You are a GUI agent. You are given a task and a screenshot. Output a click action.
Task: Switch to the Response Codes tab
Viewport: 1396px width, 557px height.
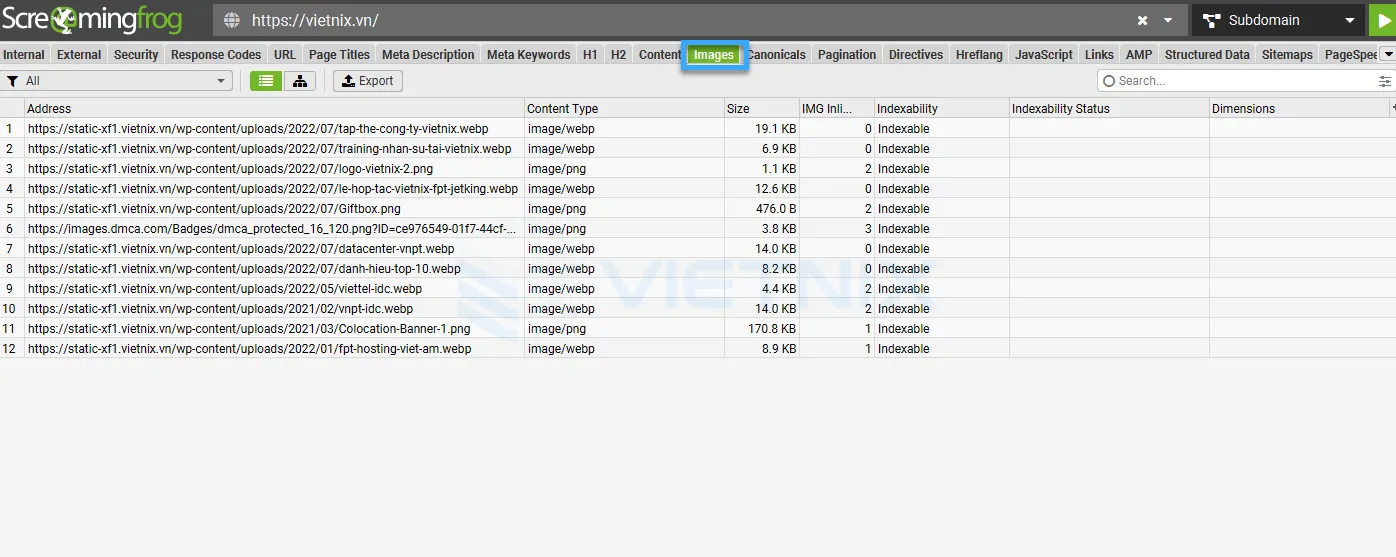click(215, 55)
